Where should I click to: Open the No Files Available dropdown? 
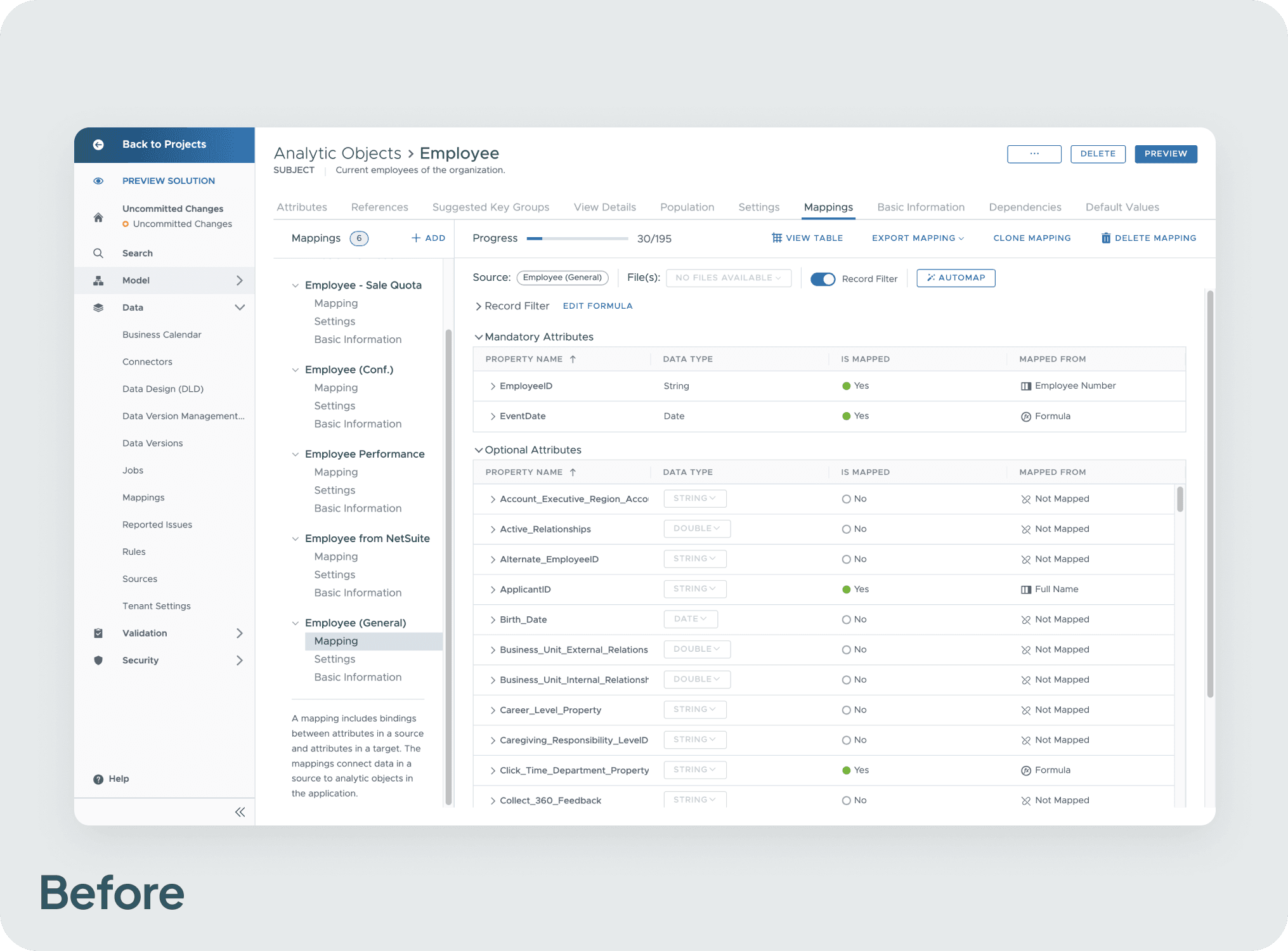click(x=729, y=278)
